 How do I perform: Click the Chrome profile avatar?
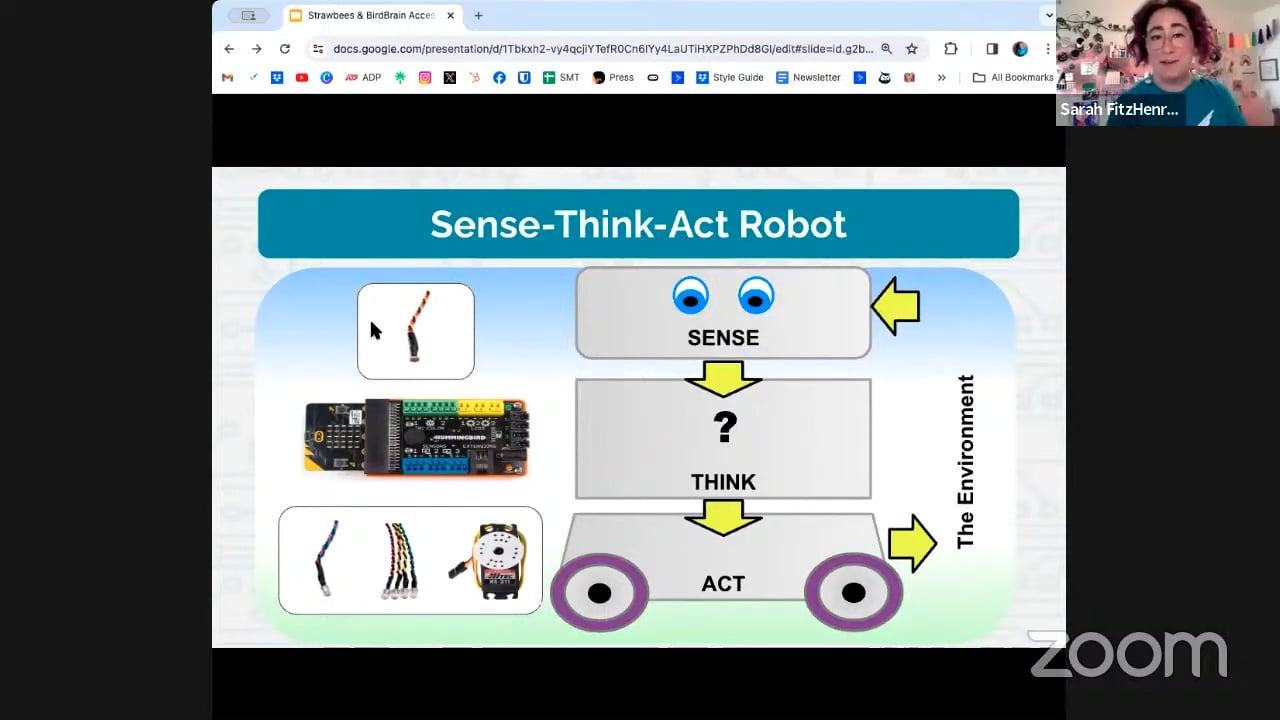1019,48
